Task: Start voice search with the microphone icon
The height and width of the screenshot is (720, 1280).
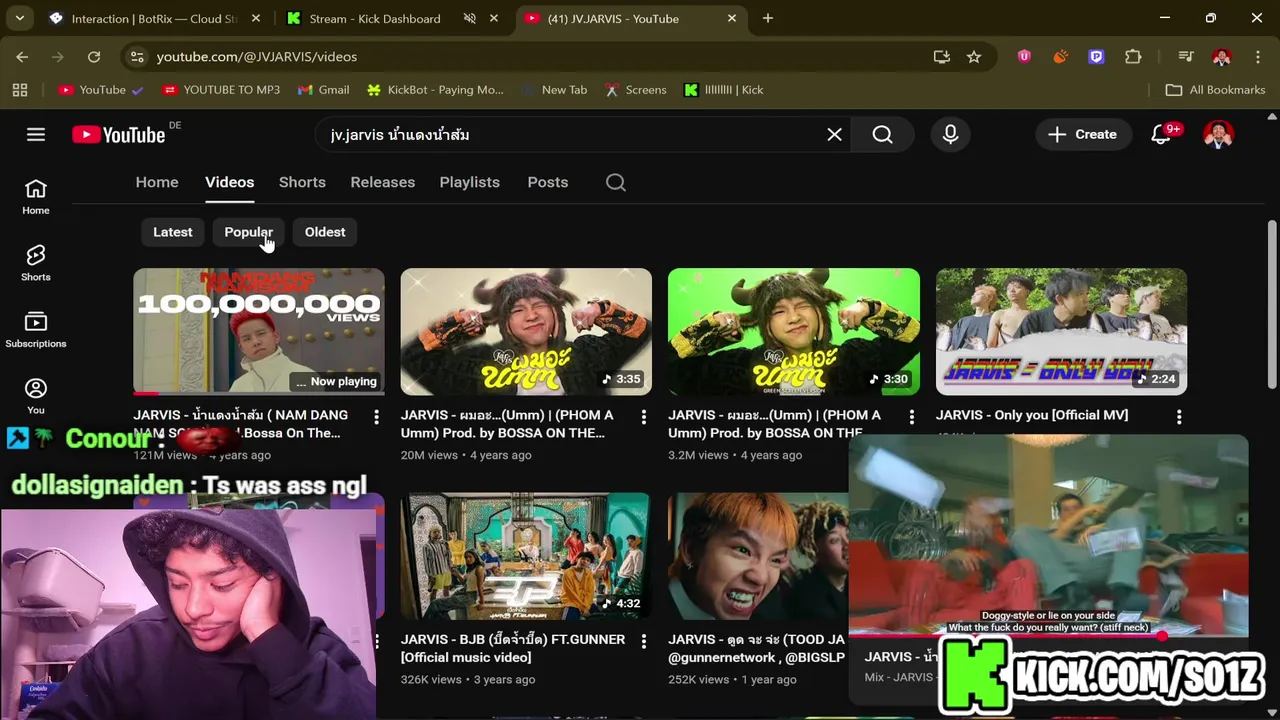Action: (950, 134)
